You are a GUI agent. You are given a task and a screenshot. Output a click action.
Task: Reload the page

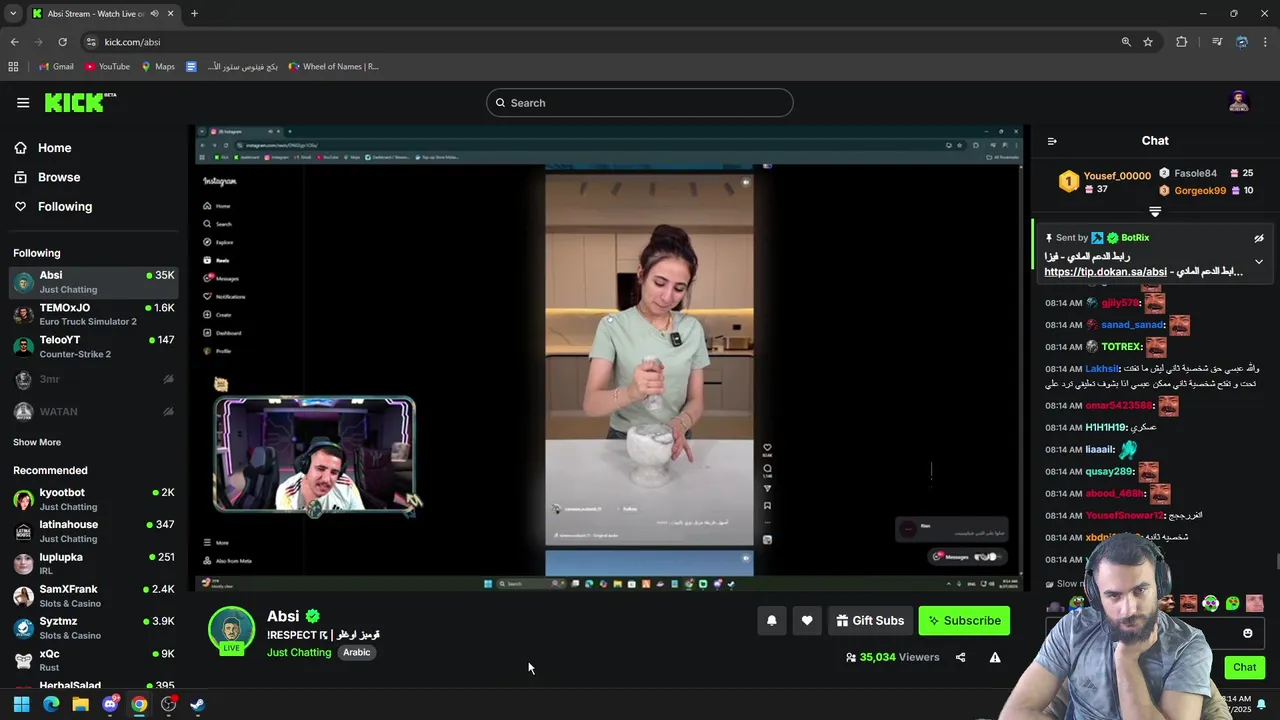click(x=62, y=42)
